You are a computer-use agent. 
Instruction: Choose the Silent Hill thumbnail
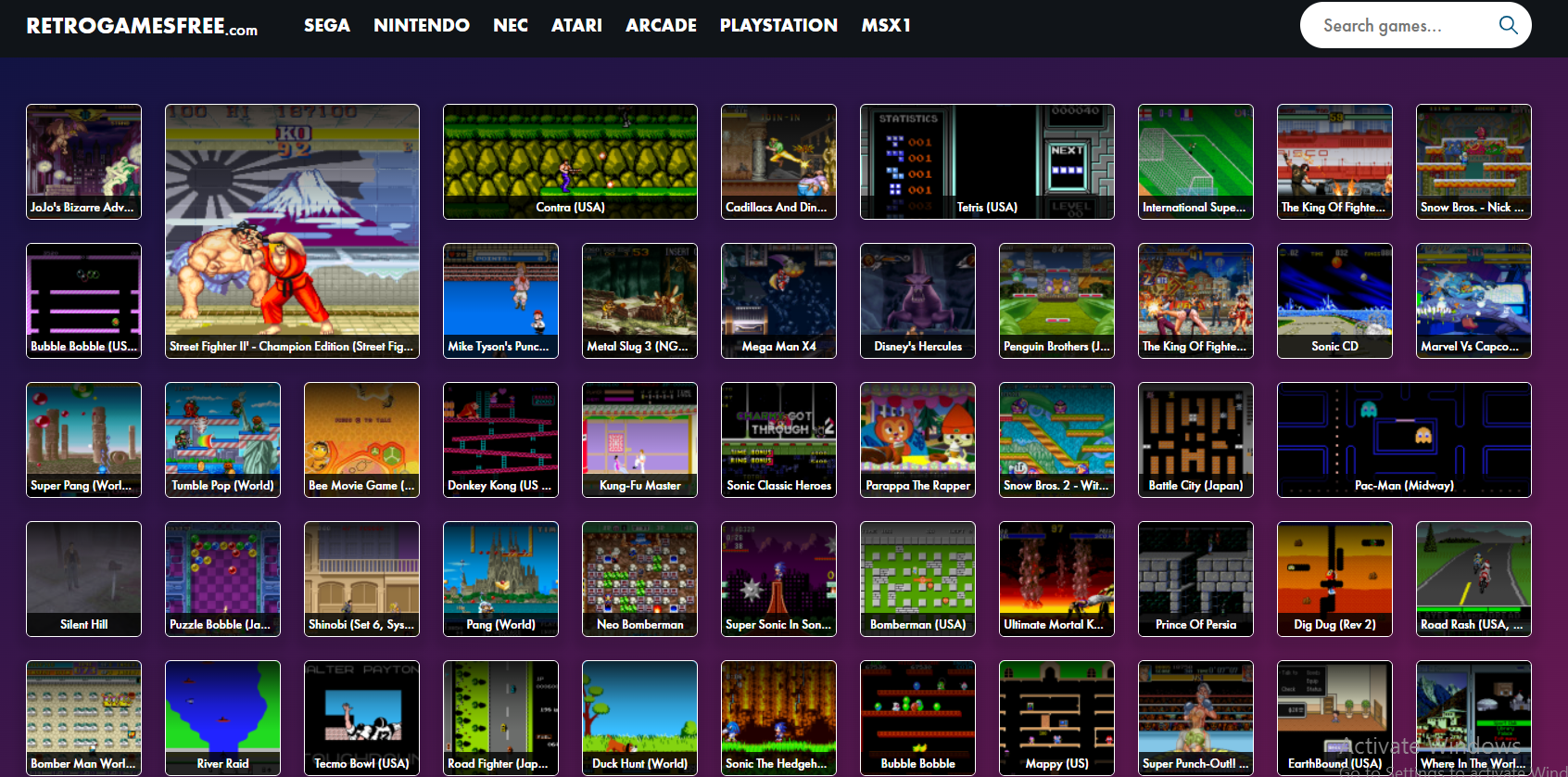tap(83, 579)
